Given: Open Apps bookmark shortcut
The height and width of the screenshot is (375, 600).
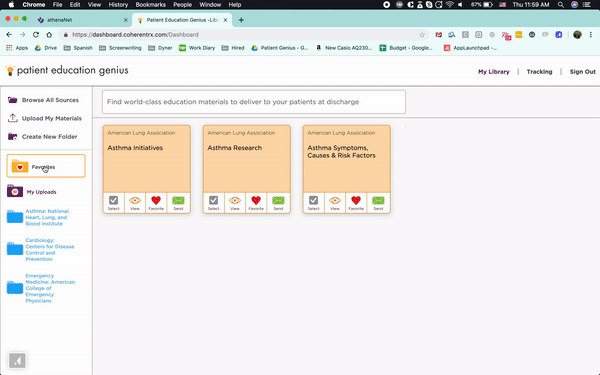Looking at the screenshot, I should (x=17, y=48).
